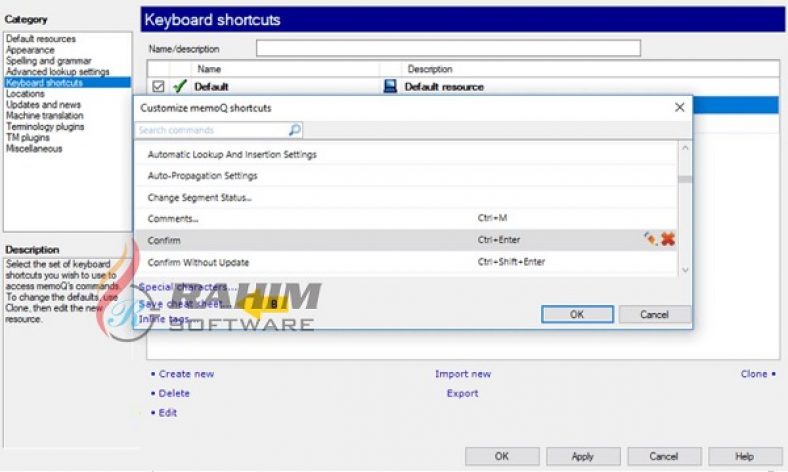Open the Locations category

[25, 94]
